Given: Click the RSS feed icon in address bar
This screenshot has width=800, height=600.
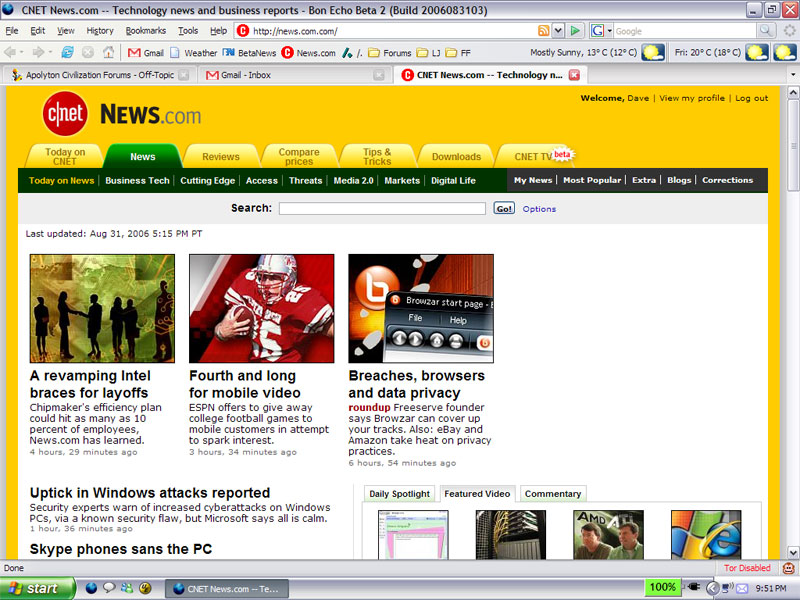Looking at the screenshot, I should [x=543, y=31].
